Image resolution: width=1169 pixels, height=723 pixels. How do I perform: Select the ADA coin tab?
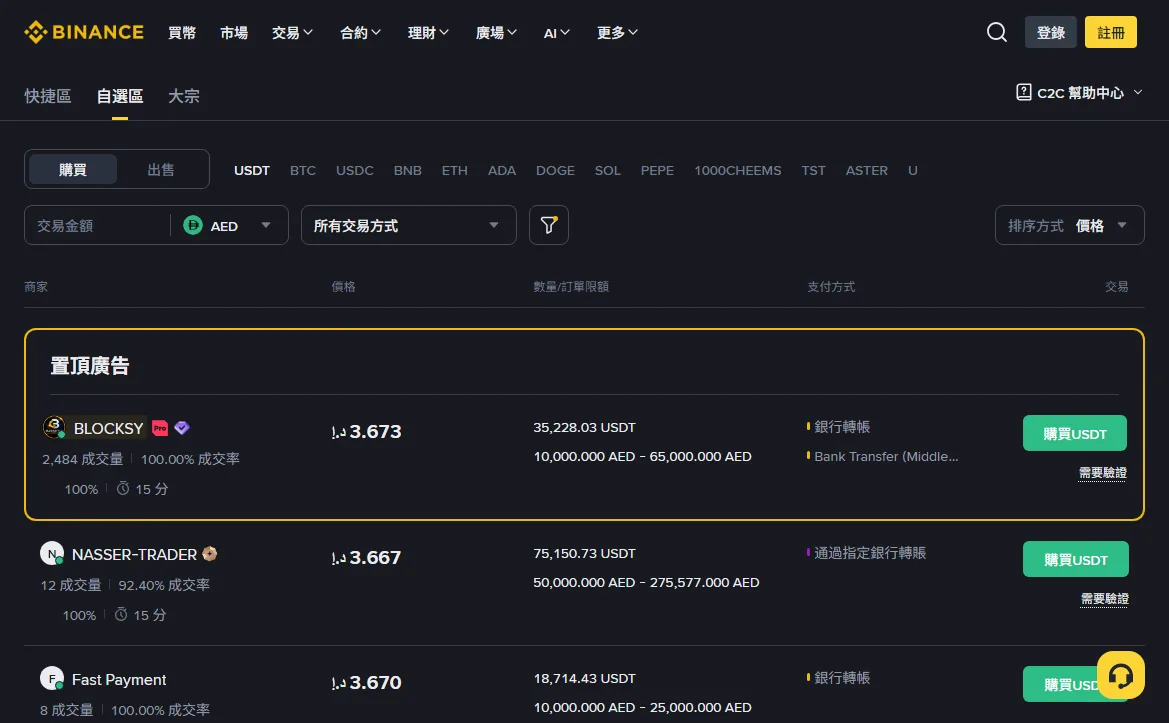click(502, 171)
